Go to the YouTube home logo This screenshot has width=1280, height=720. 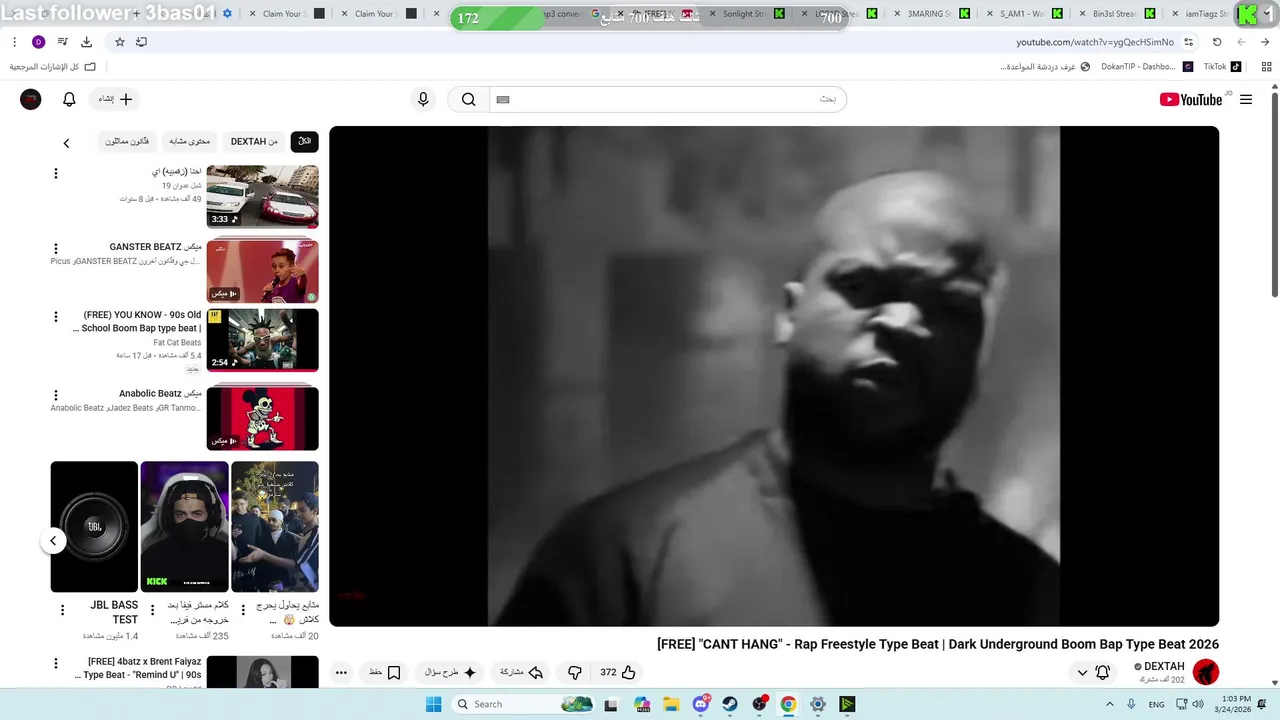point(1190,99)
